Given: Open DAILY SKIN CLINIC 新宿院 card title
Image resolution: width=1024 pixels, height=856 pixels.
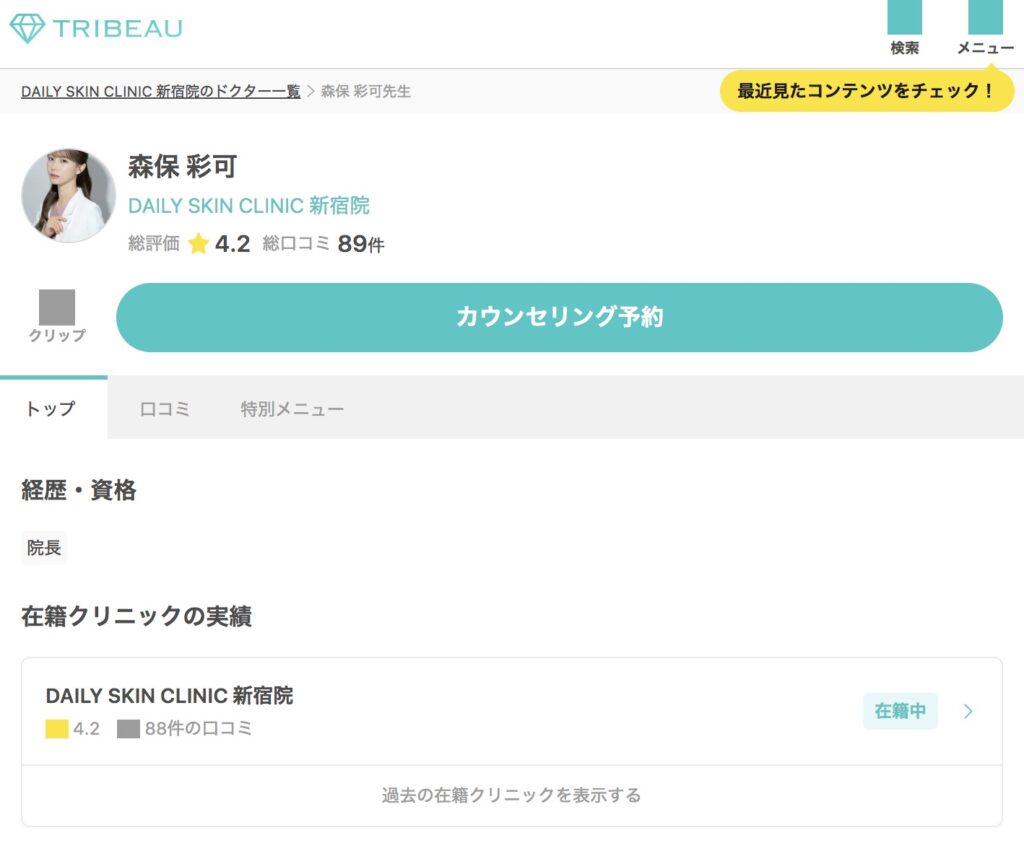Looking at the screenshot, I should click(x=169, y=696).
